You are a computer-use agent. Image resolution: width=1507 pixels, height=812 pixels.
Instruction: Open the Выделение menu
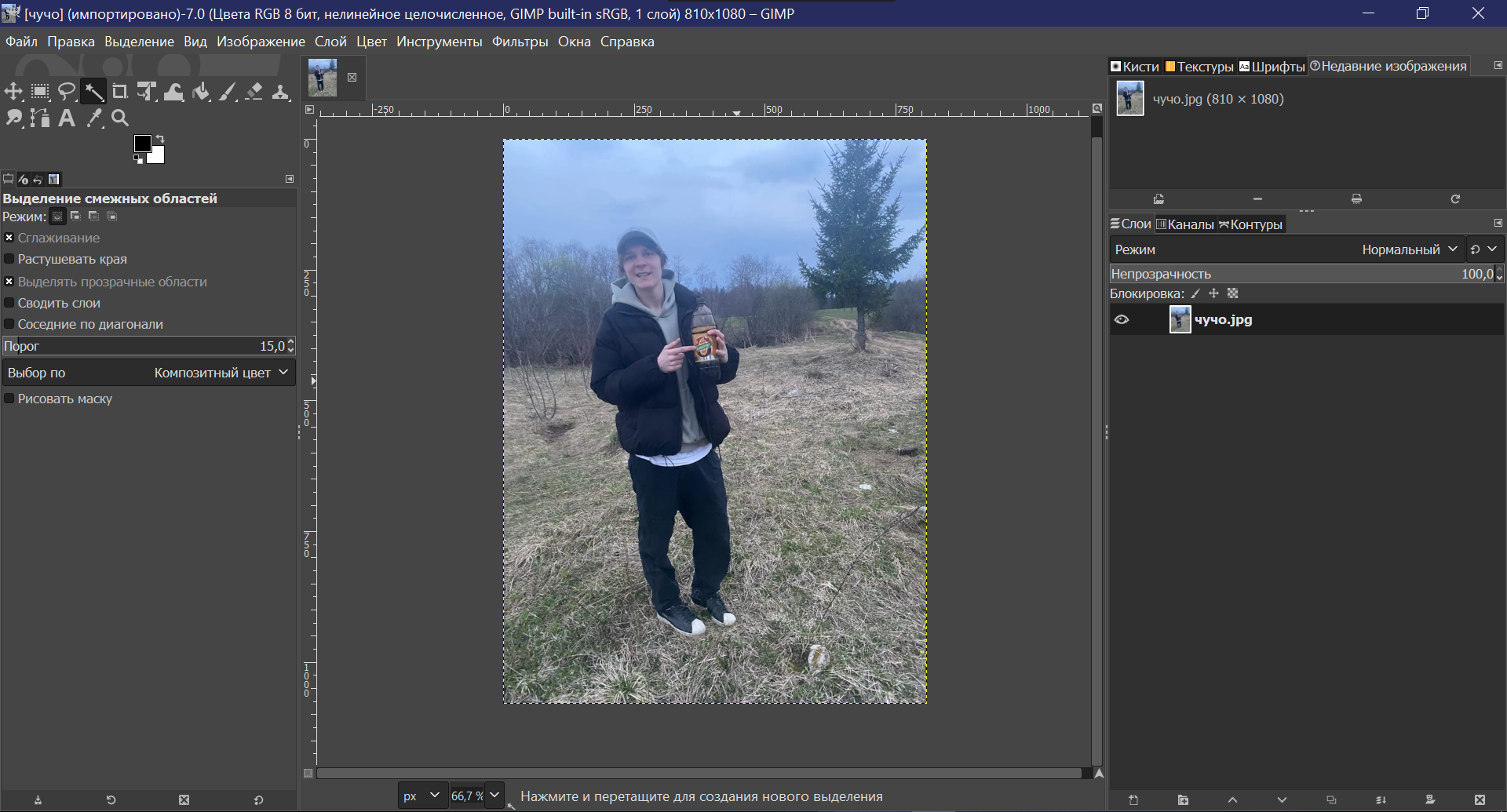click(139, 42)
